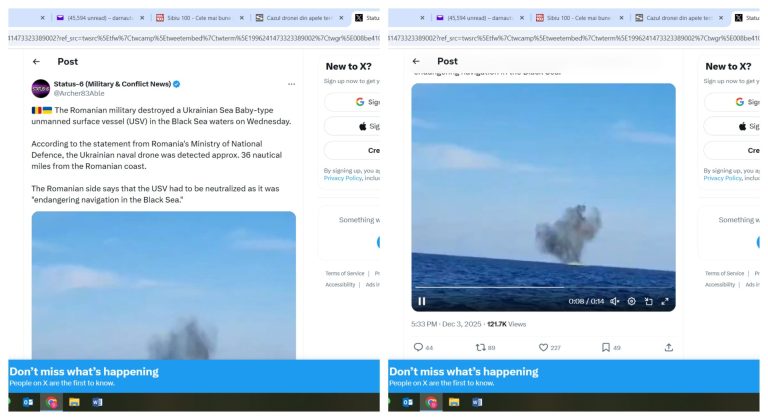Bookmark the post with 49 bookmarks
The image size is (768, 420).
[x=606, y=348]
